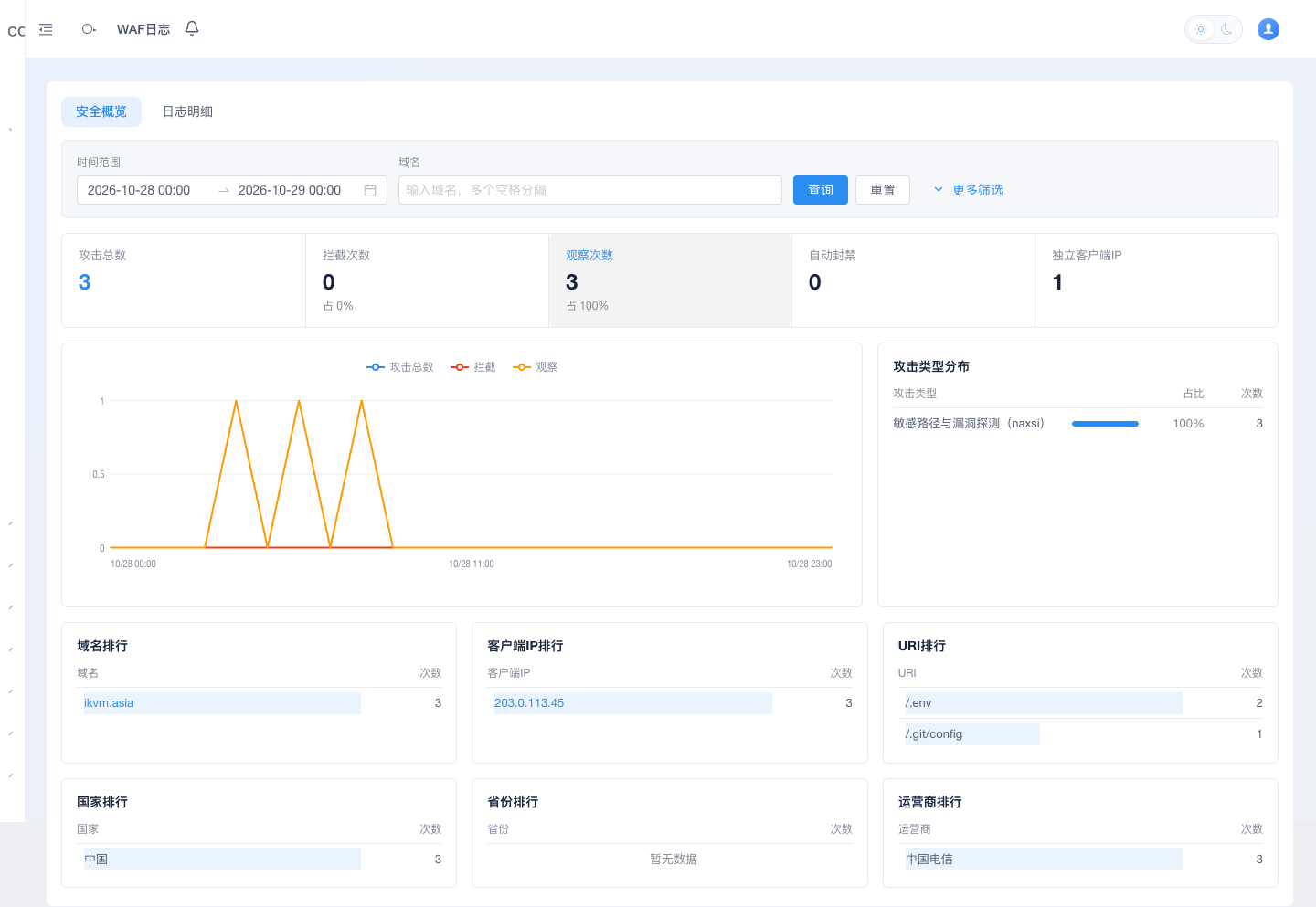The image size is (1316, 907).
Task: Focus the 域名 input field
Action: (590, 190)
